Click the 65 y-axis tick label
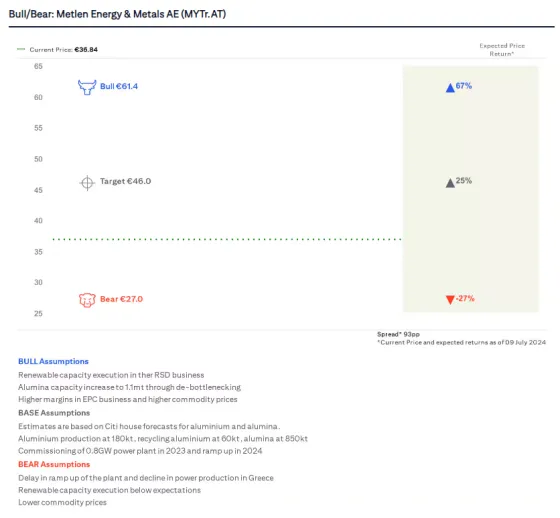The height and width of the screenshot is (518, 560). (x=38, y=66)
